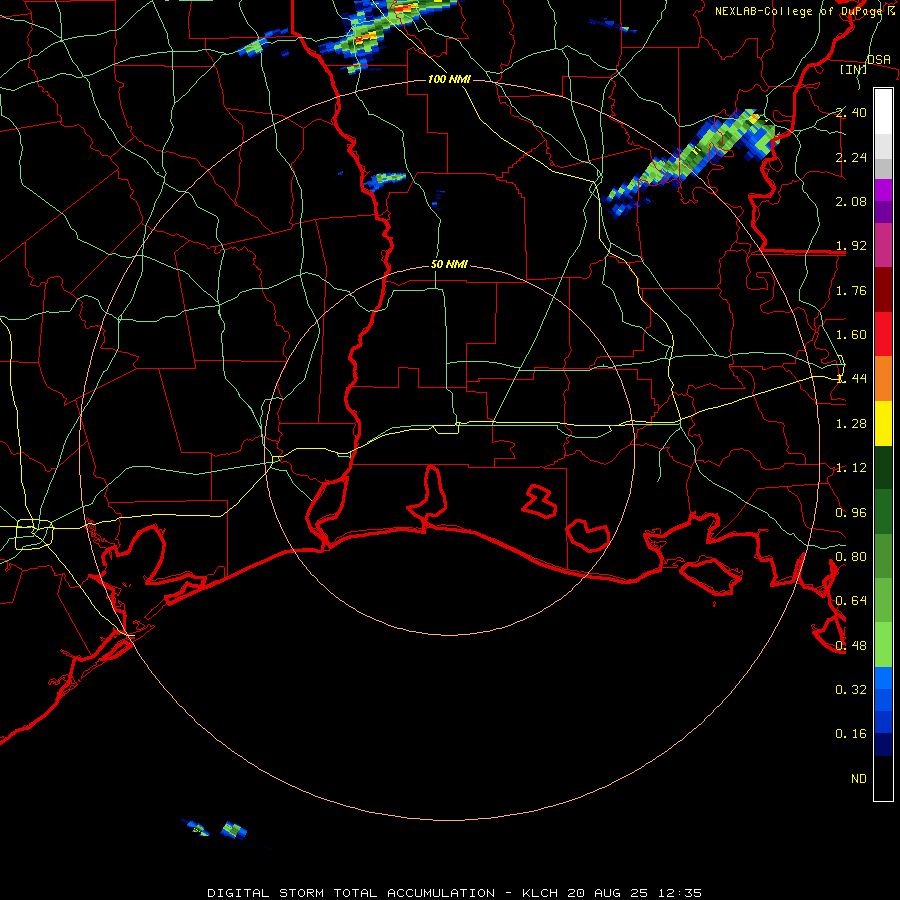
Task: Click the ND legend label
Action: point(859,778)
